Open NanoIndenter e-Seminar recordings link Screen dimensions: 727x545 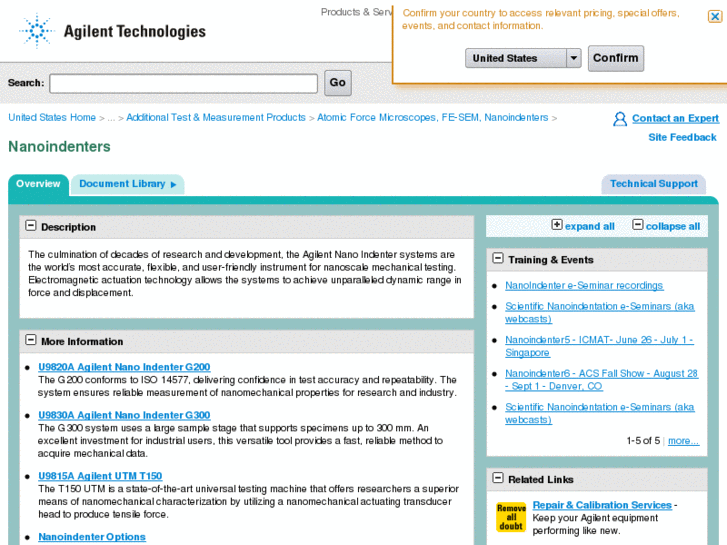(x=584, y=286)
